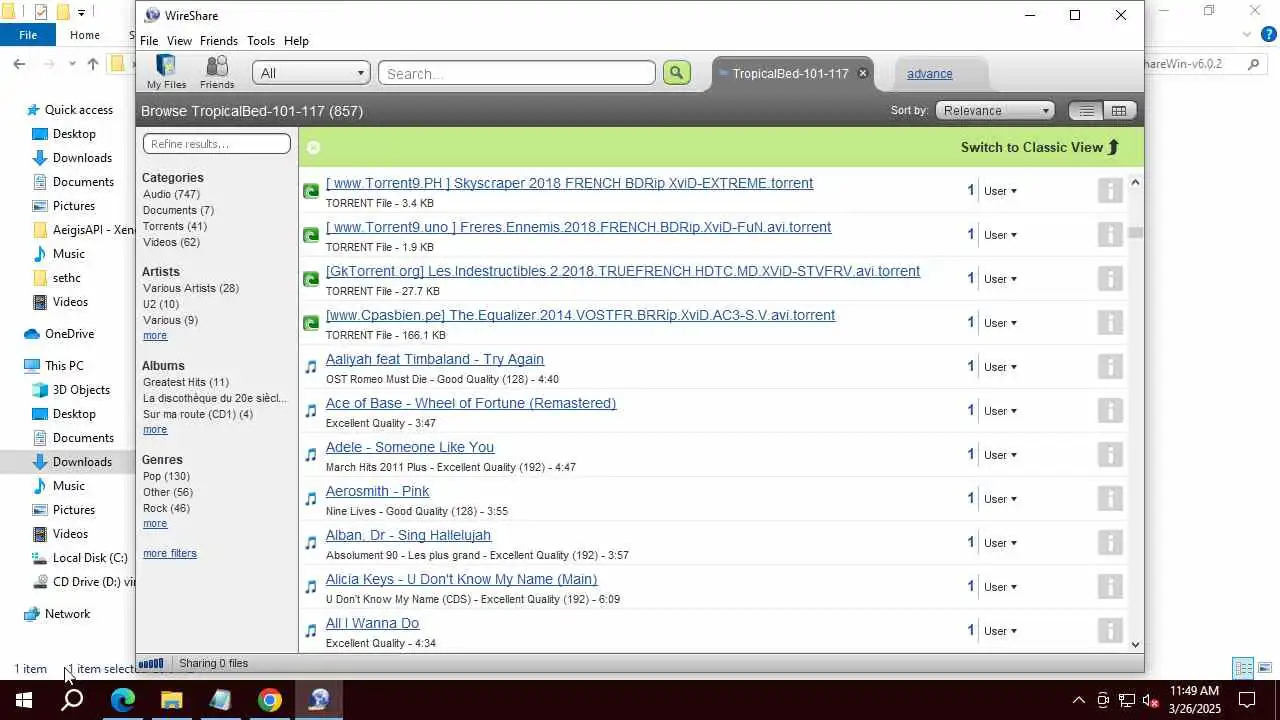
Task: Click scroll down arrow of results list
Action: pos(1135,644)
